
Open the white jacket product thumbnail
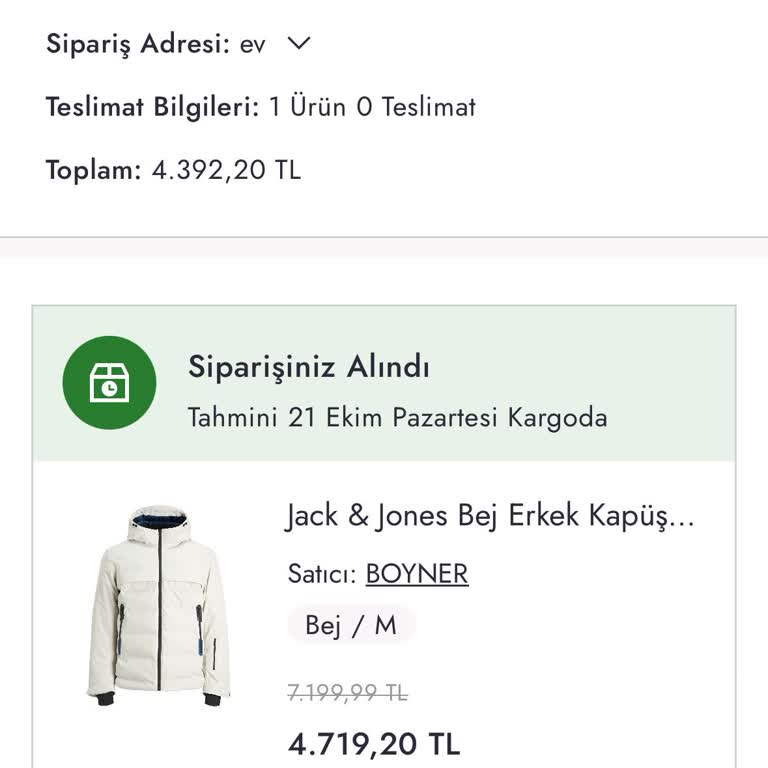[158, 604]
